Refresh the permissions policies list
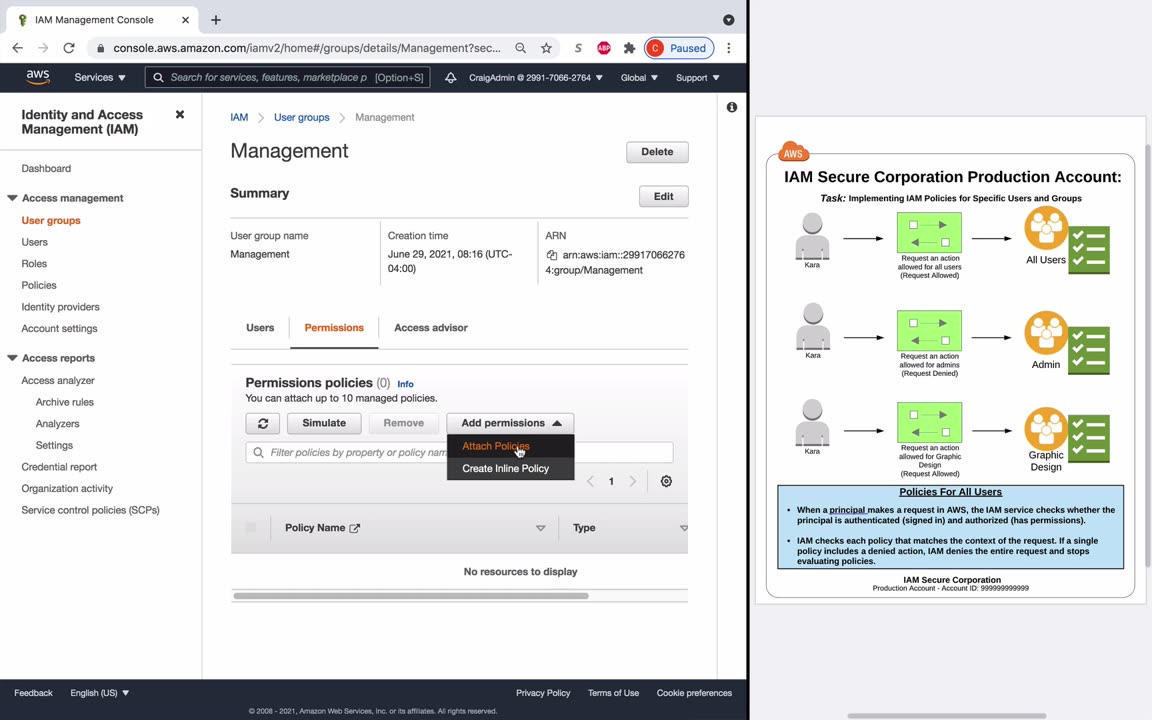The image size is (1152, 720). click(262, 423)
